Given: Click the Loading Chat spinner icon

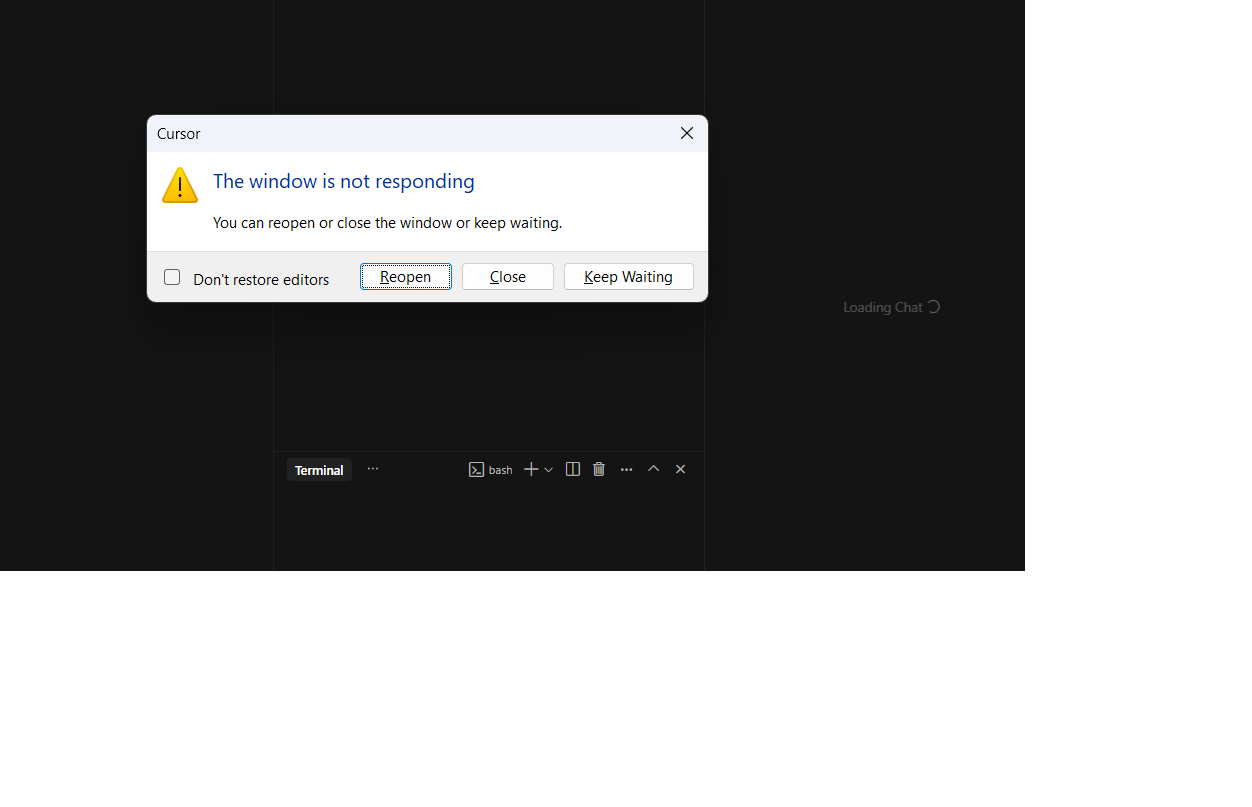Looking at the screenshot, I should (934, 307).
